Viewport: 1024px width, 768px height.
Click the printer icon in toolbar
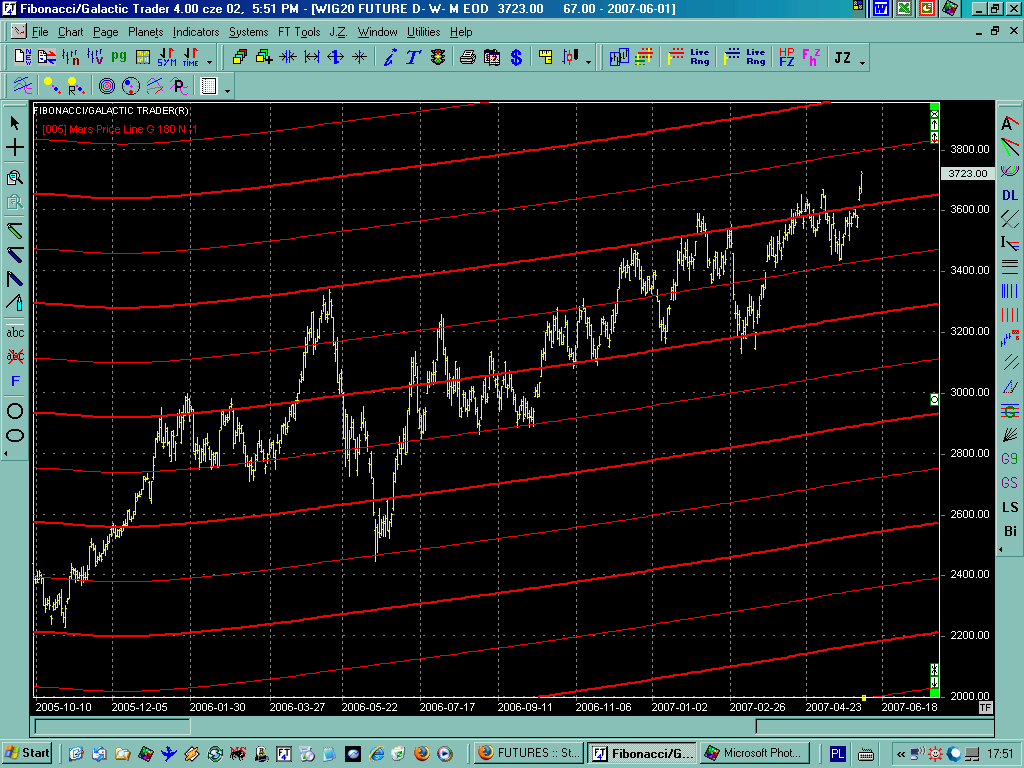point(467,57)
